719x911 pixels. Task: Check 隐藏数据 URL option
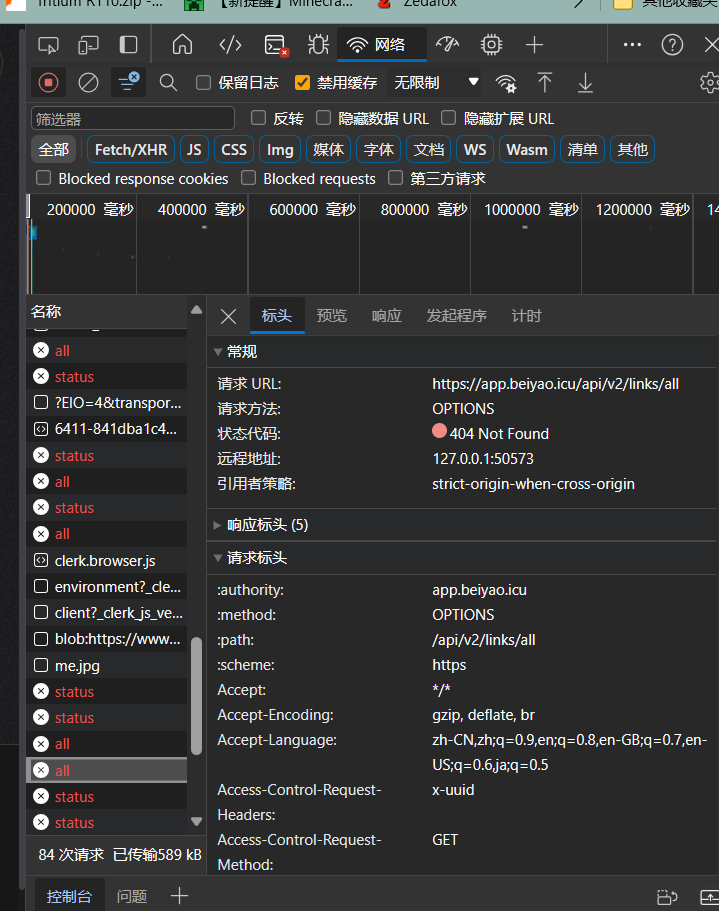coord(323,118)
